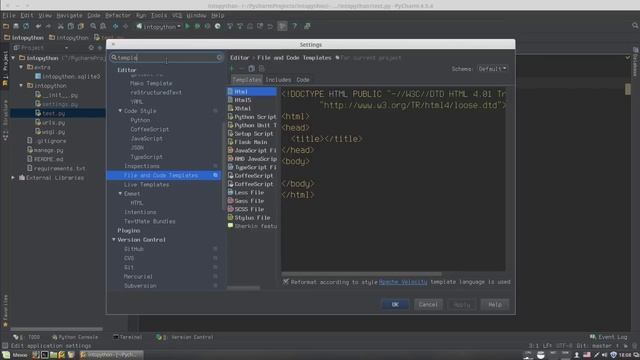
Task: Collapse the Code Style tree node
Action: click(120, 111)
